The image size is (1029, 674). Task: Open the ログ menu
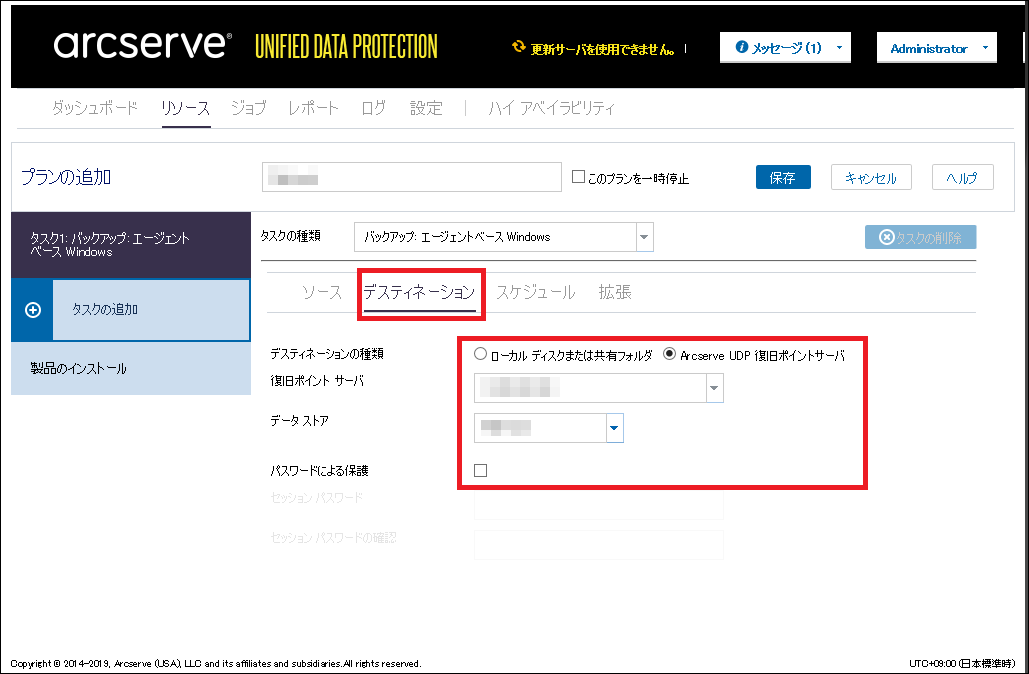[x=373, y=108]
